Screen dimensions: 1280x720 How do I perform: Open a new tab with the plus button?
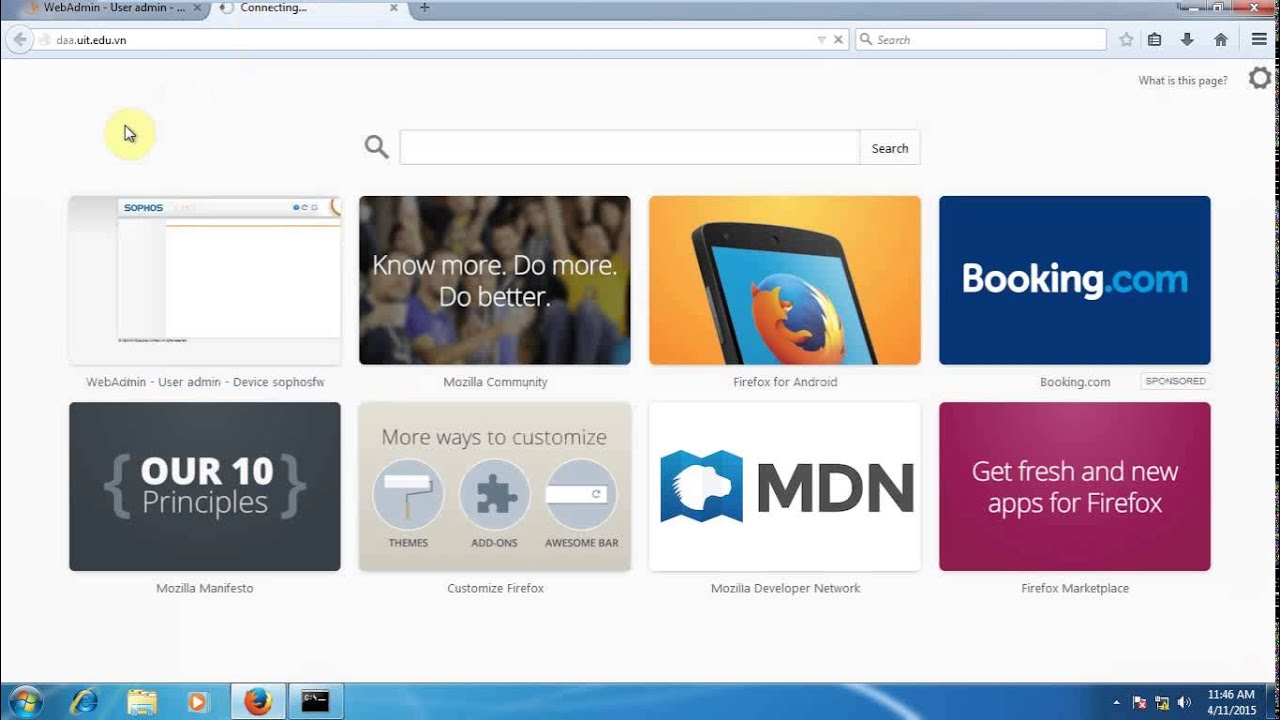coord(424,8)
